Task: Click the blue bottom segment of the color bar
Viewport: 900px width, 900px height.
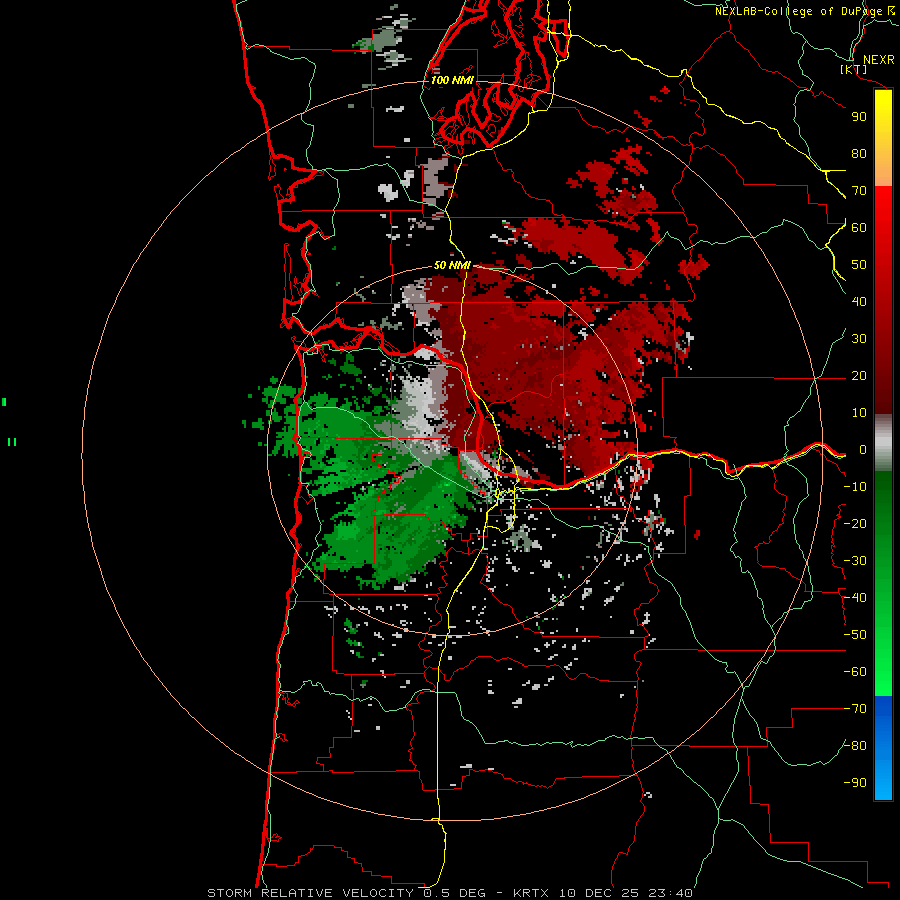Action: pyautogui.click(x=883, y=747)
